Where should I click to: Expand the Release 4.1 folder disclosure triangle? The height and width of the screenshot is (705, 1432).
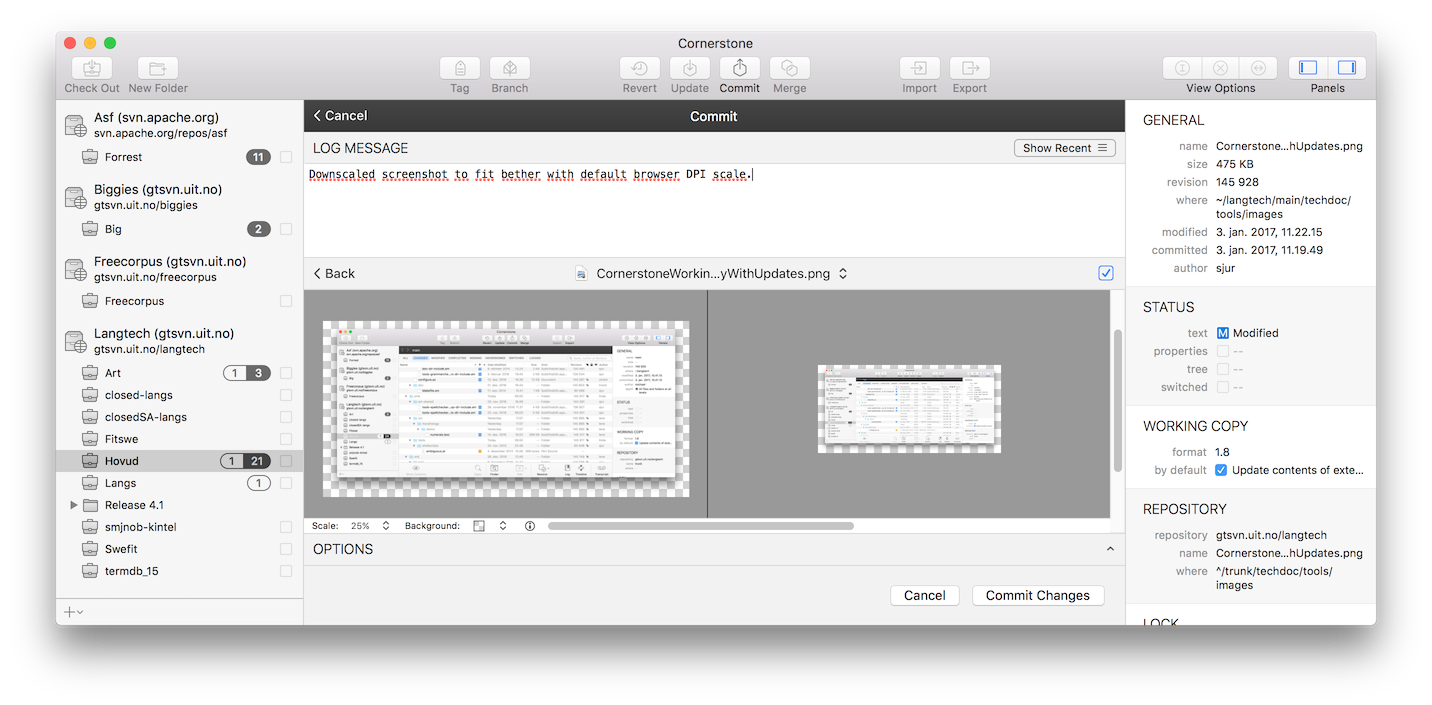coord(74,505)
